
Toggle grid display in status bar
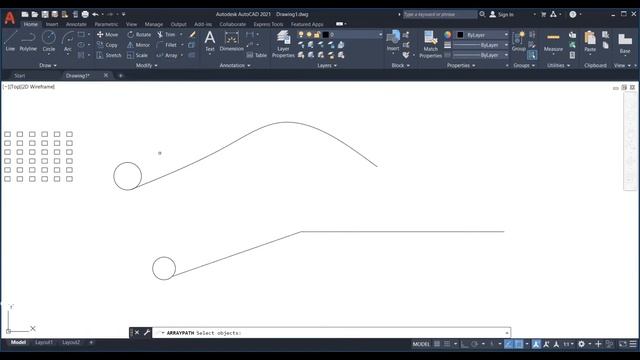coord(437,344)
